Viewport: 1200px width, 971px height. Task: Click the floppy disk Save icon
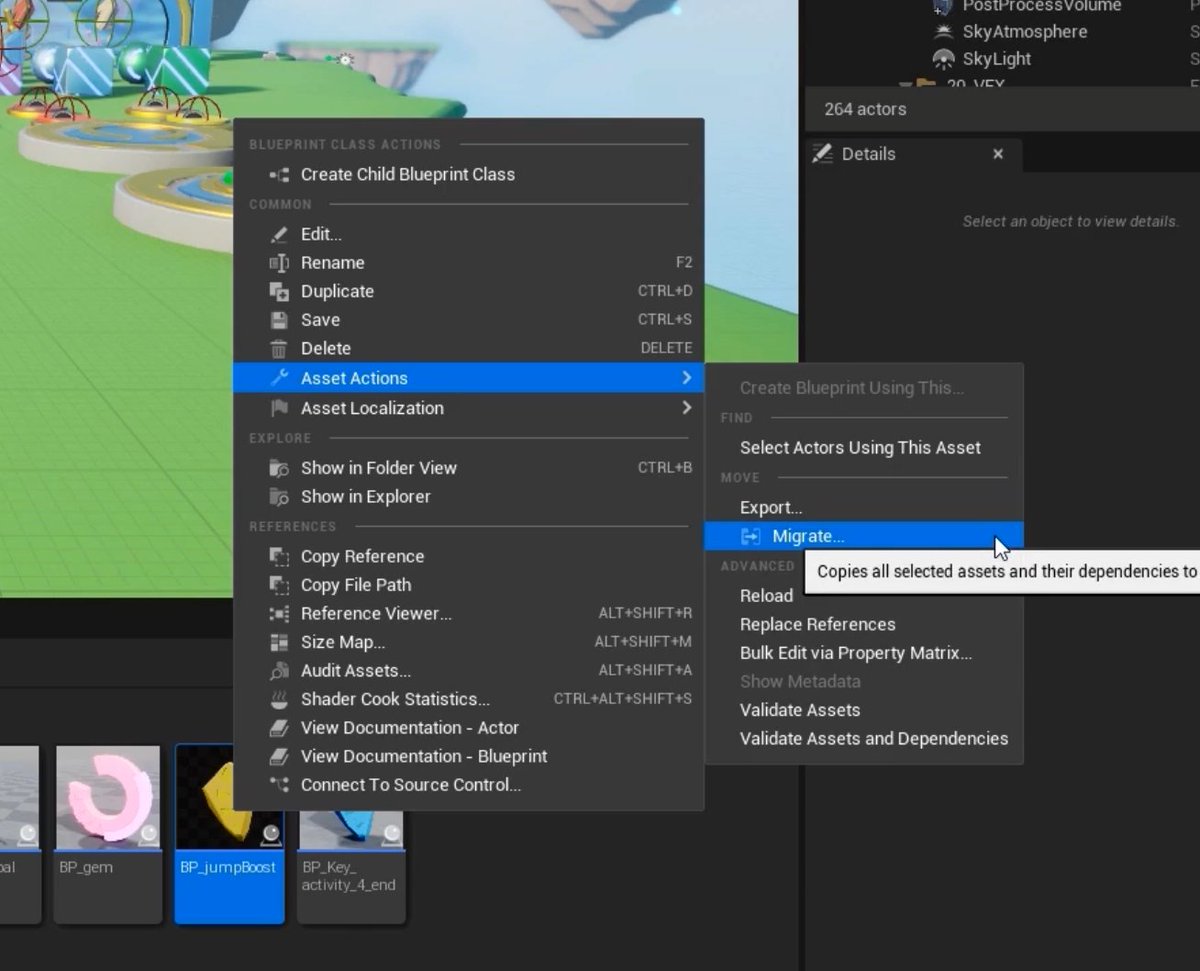pos(279,320)
